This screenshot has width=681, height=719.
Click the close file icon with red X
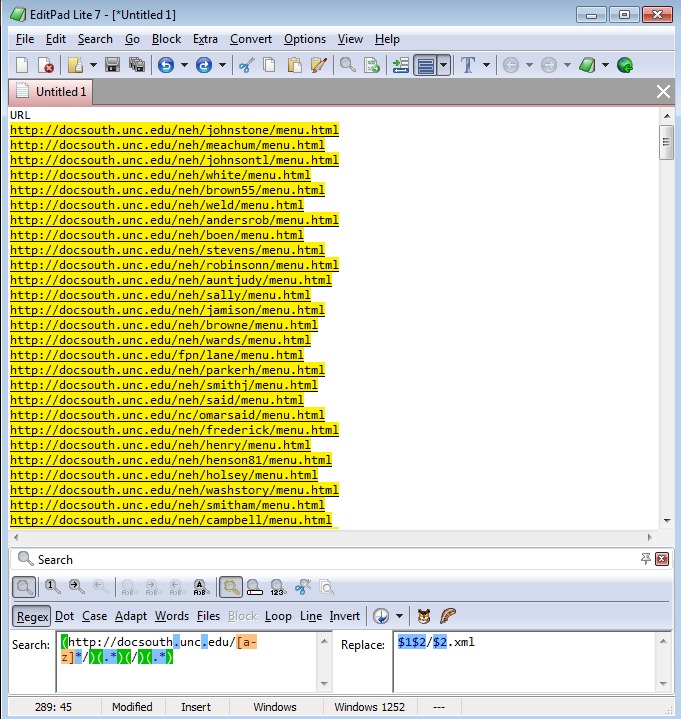pyautogui.click(x=46, y=65)
